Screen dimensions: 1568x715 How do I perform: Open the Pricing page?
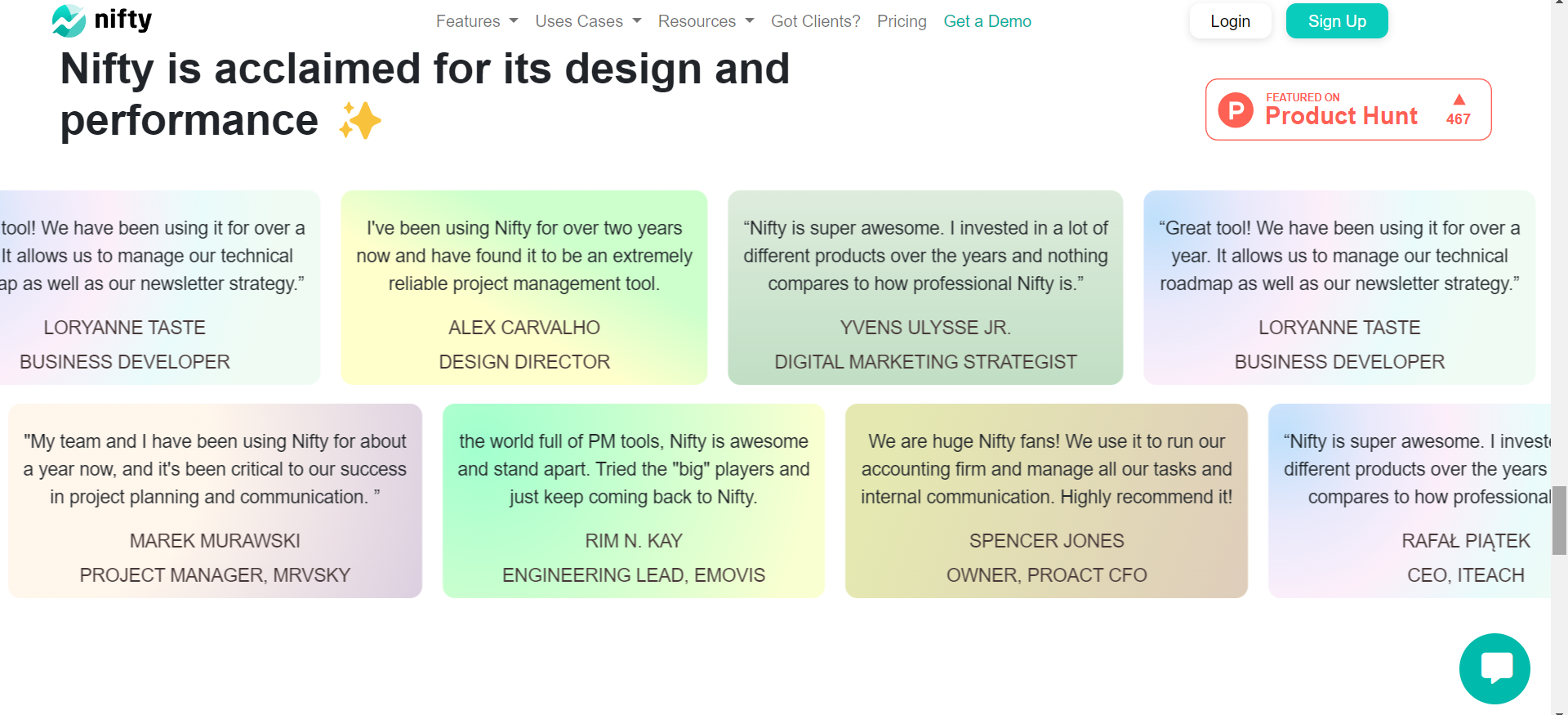point(902,21)
